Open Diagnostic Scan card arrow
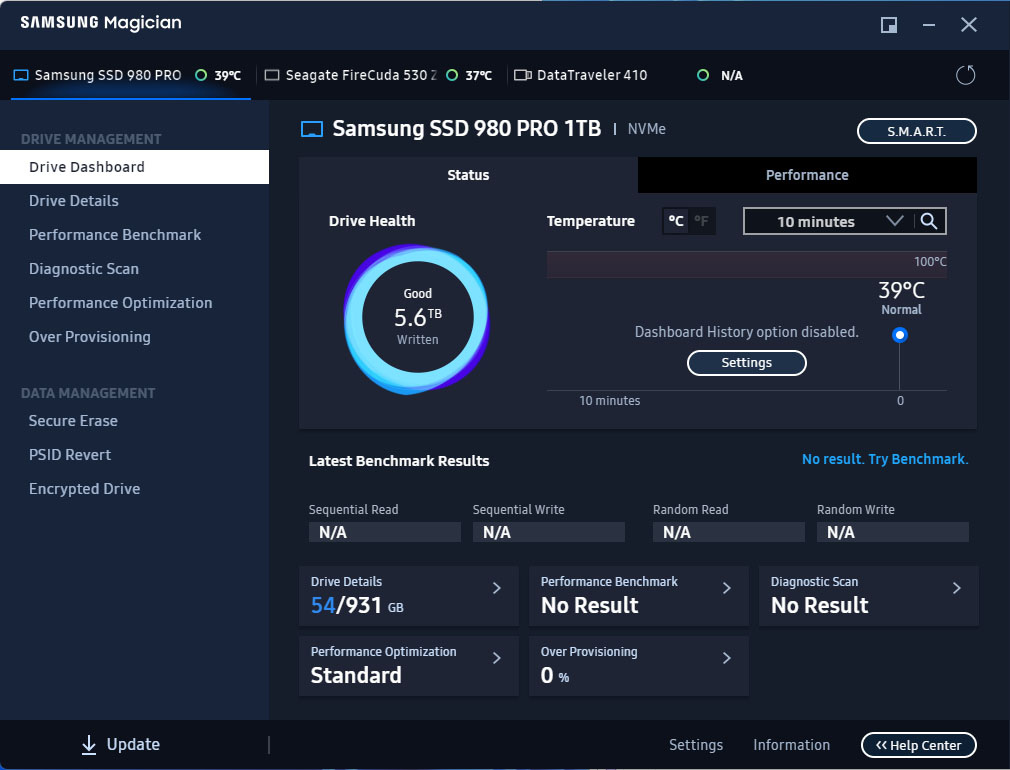Screen dimensions: 1010x770 (957, 588)
